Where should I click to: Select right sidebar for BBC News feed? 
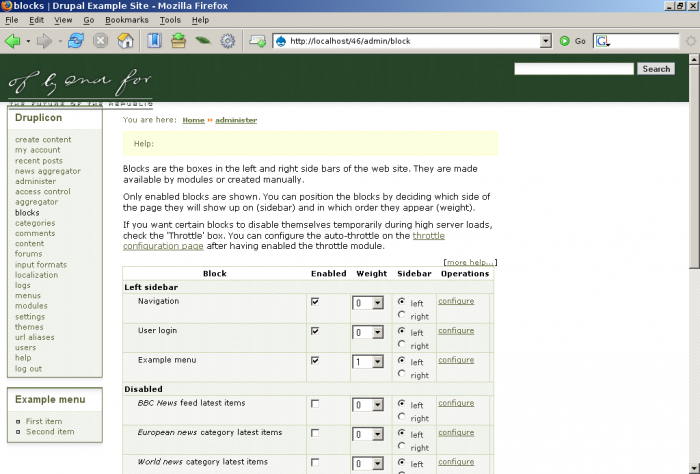click(x=402, y=417)
